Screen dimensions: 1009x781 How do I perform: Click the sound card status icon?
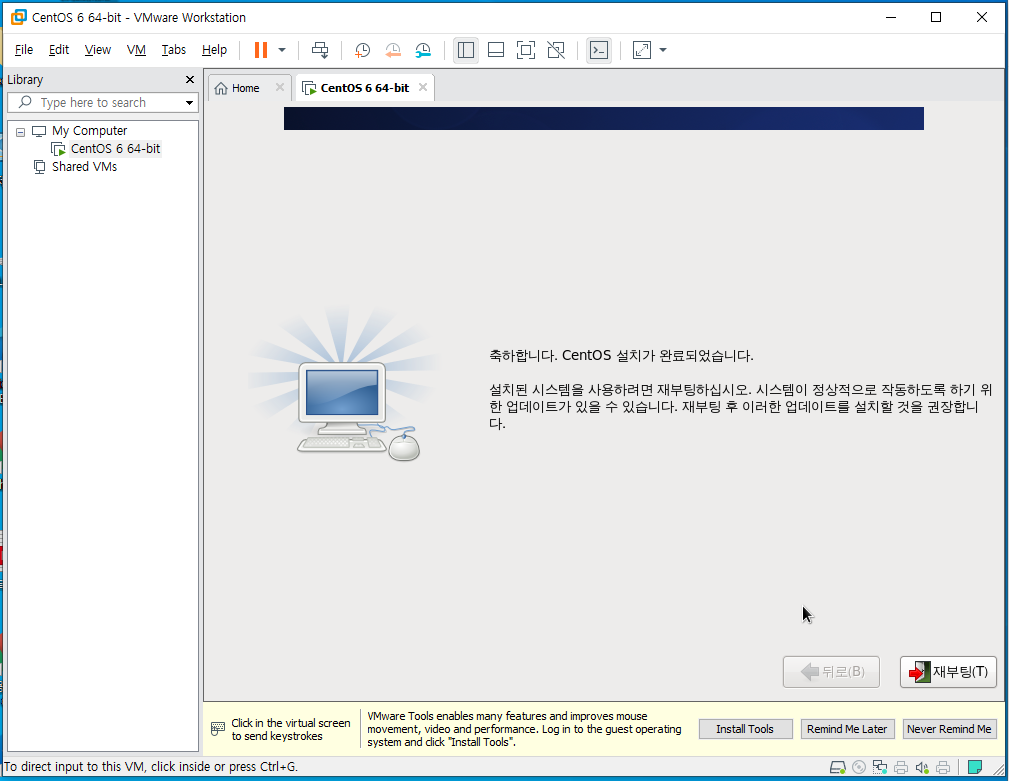coord(922,767)
